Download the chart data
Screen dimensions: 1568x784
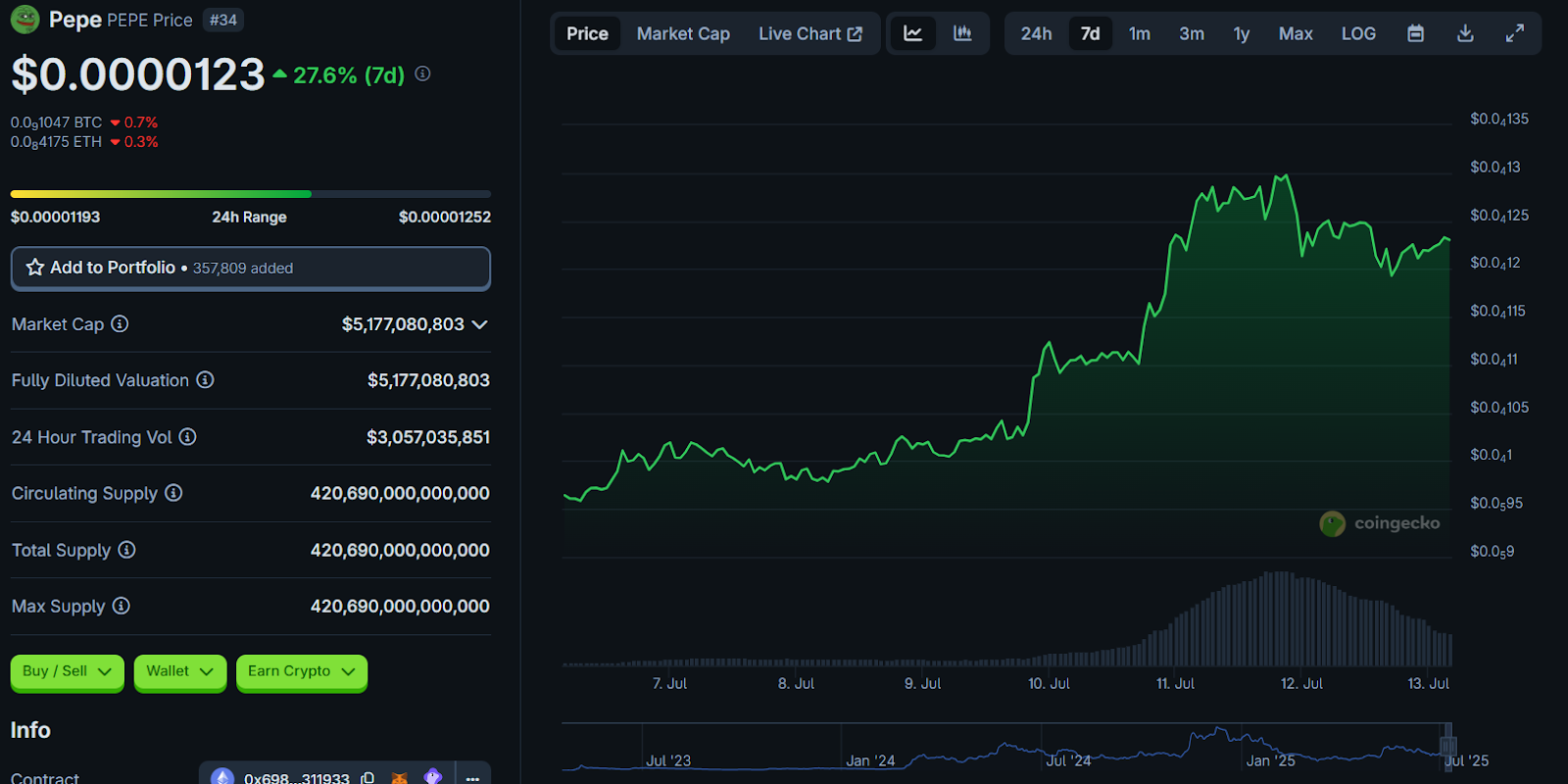coord(1465,33)
